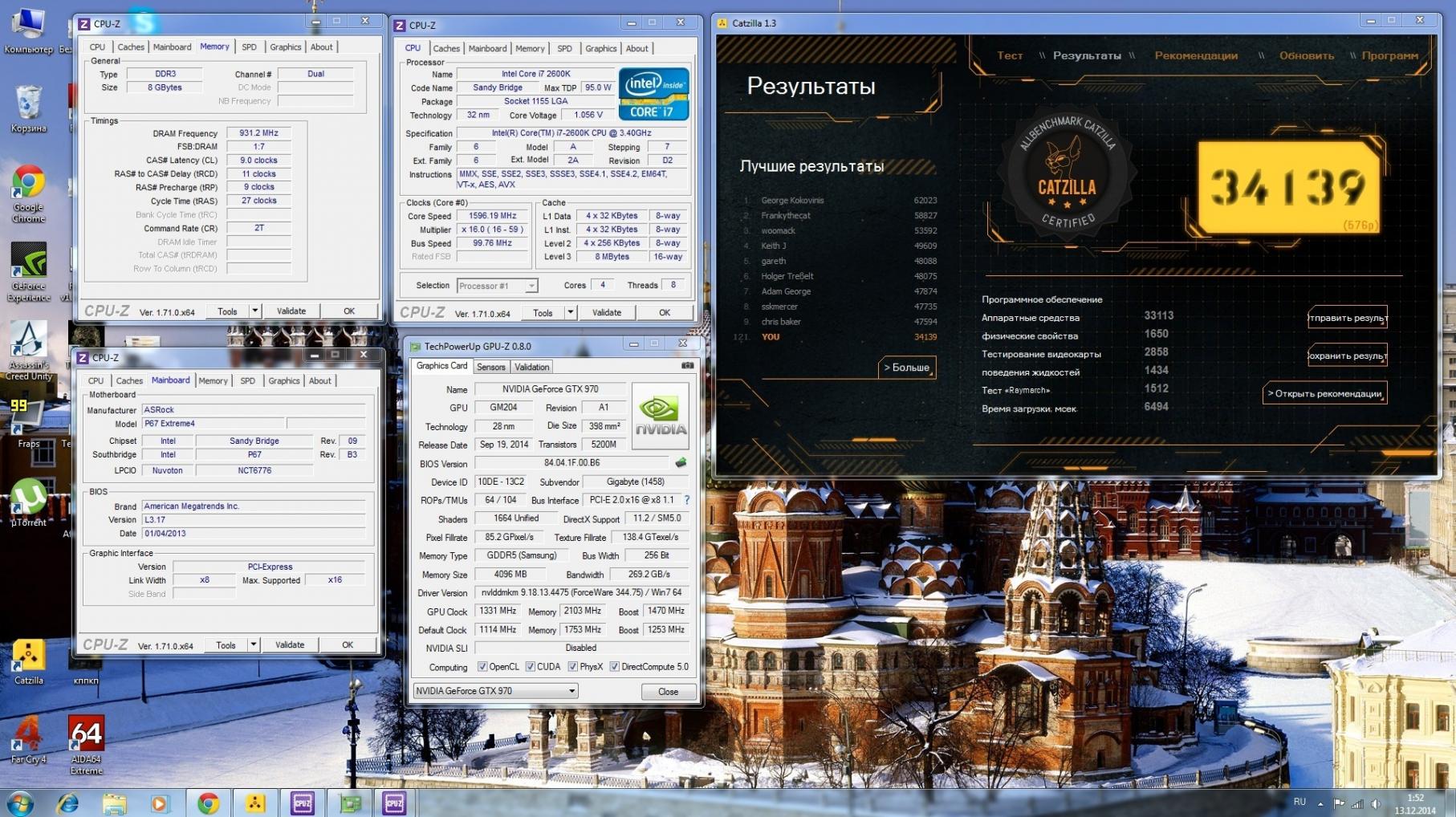The width and height of the screenshot is (1456, 817).
Task: Send the result with Отправить button
Action: coord(1348,318)
